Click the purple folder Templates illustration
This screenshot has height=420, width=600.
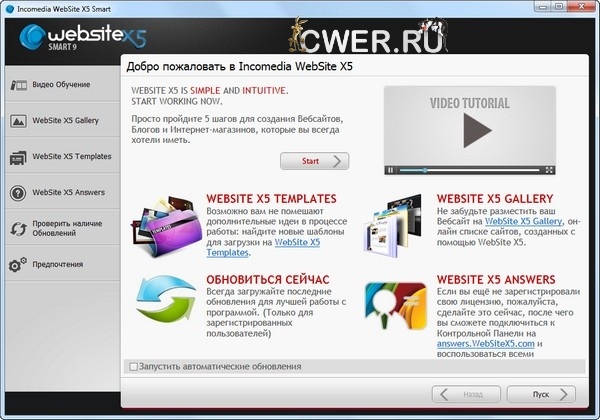(167, 226)
